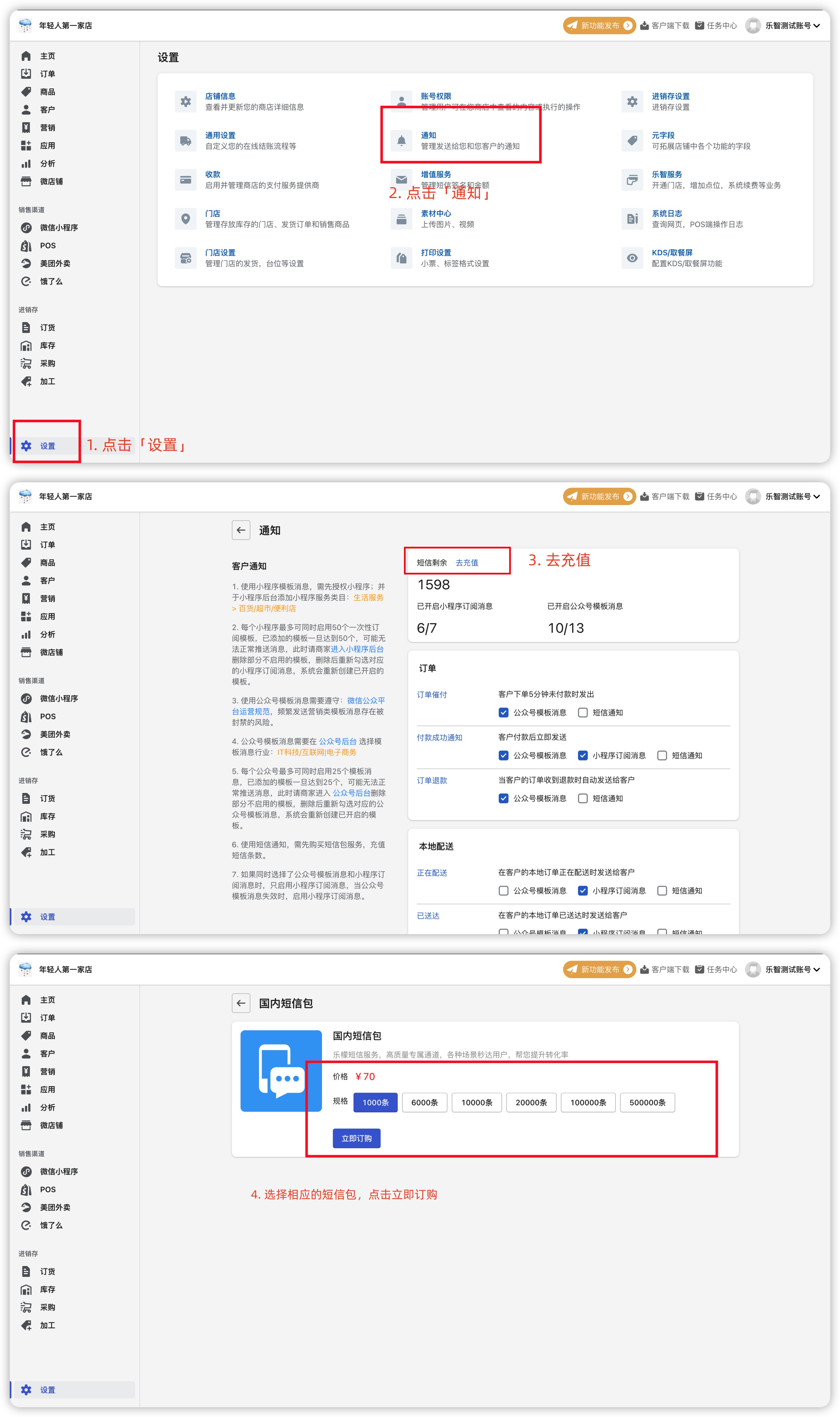The image size is (840, 1417).
Task: Open the 乐智测试账号 dropdown in the 国内短信包 screenshot
Action: click(x=782, y=969)
